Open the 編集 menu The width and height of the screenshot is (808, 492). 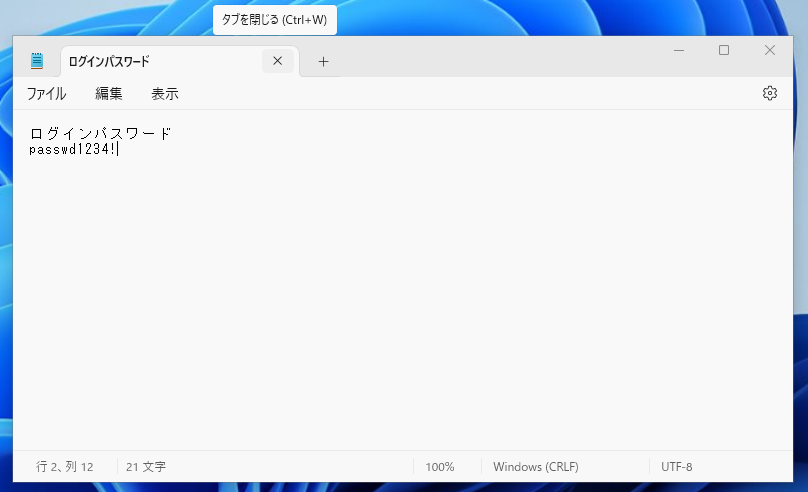pos(109,94)
